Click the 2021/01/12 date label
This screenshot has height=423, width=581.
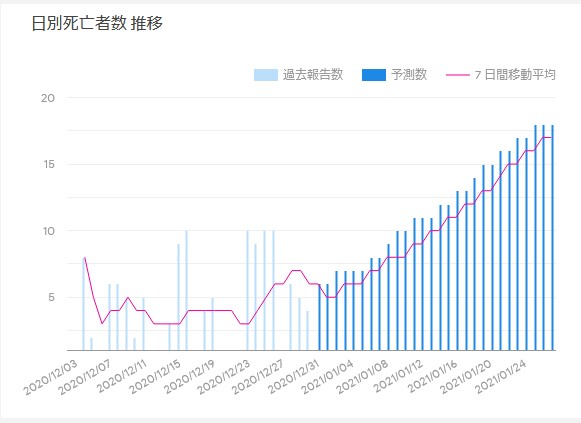tap(397, 377)
